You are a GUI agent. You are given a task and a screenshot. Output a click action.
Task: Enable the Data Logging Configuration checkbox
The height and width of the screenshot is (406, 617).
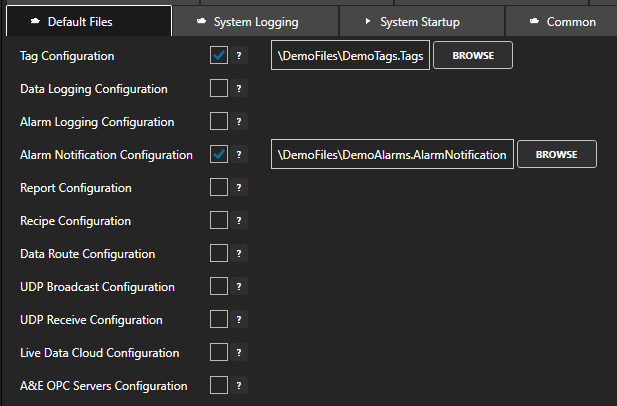219,89
